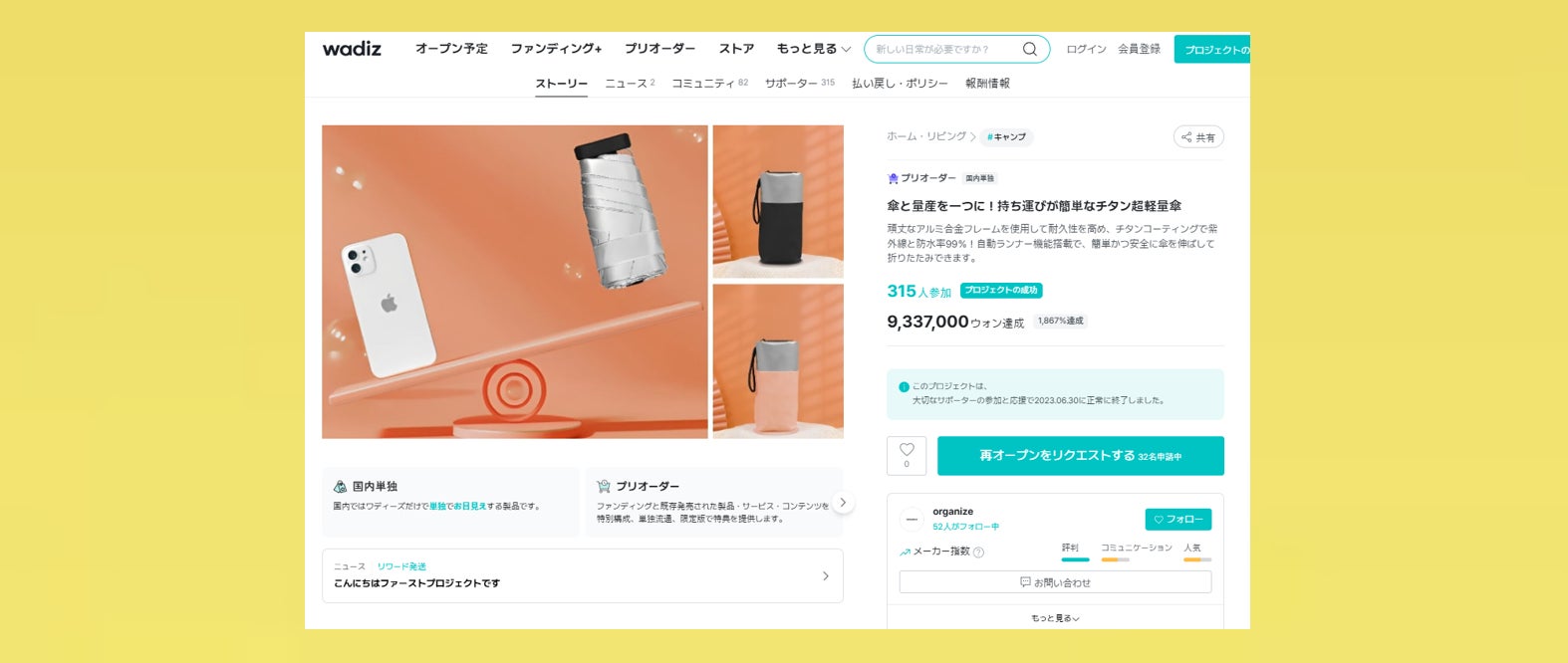Click the メーカー指数 question mark icon
The image size is (1568, 663).
pos(978,552)
